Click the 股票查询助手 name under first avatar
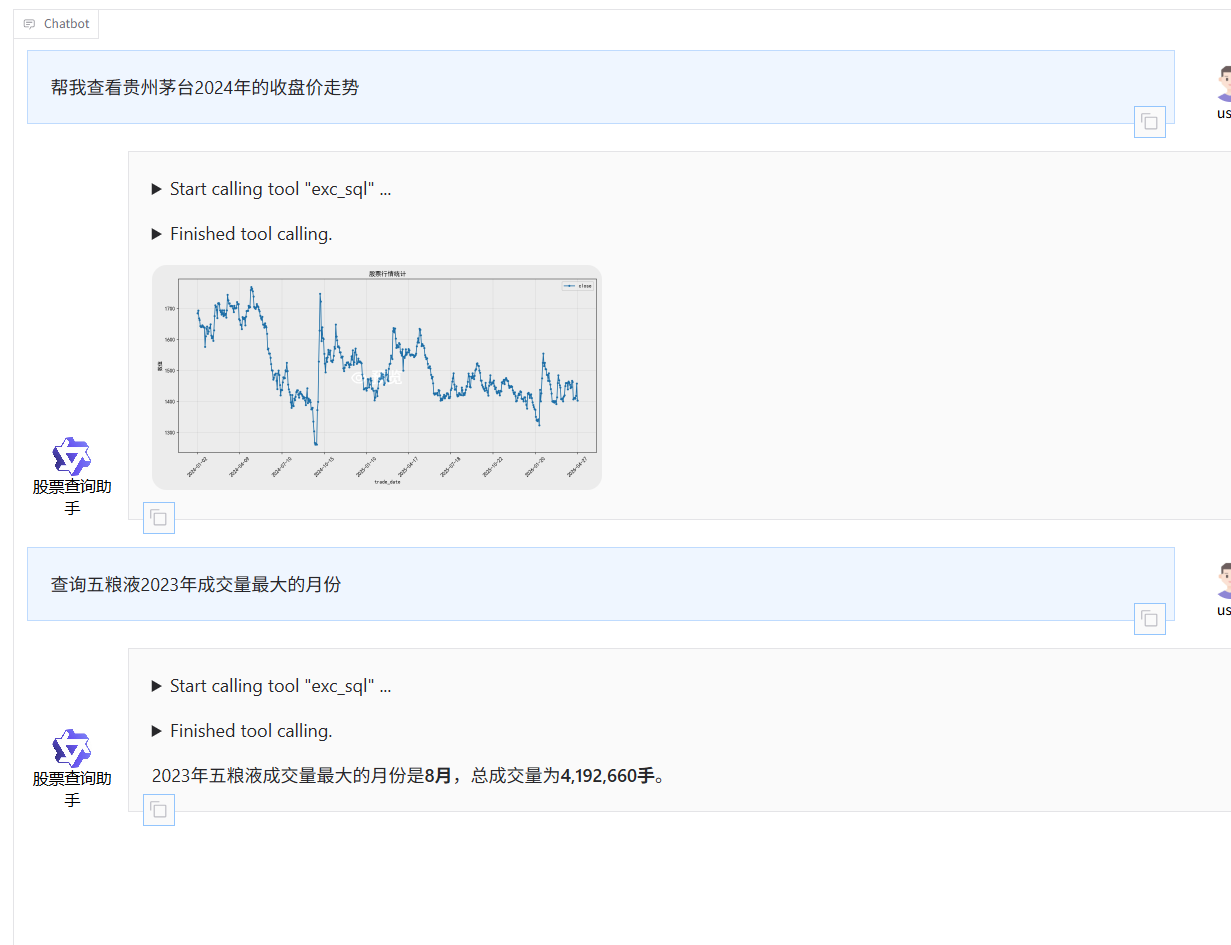 (72, 497)
